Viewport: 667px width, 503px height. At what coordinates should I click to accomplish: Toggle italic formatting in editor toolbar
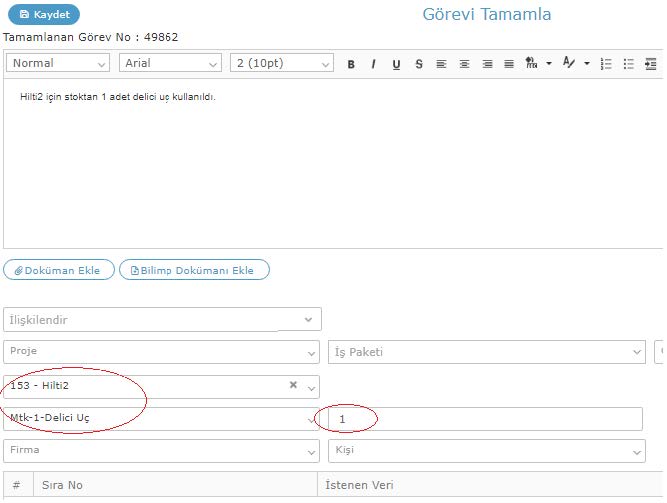373,64
